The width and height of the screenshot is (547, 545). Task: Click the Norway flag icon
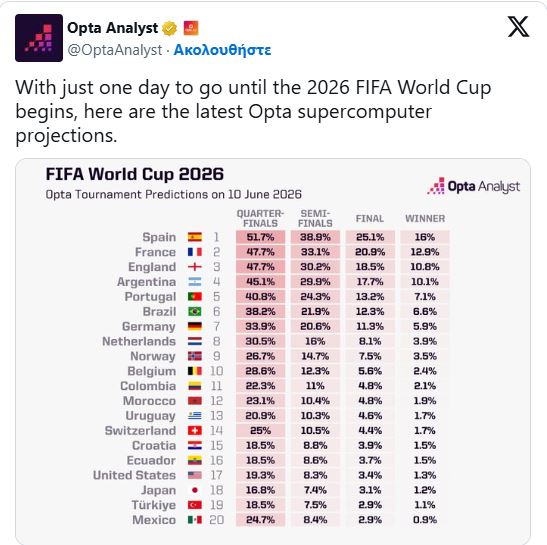click(195, 356)
